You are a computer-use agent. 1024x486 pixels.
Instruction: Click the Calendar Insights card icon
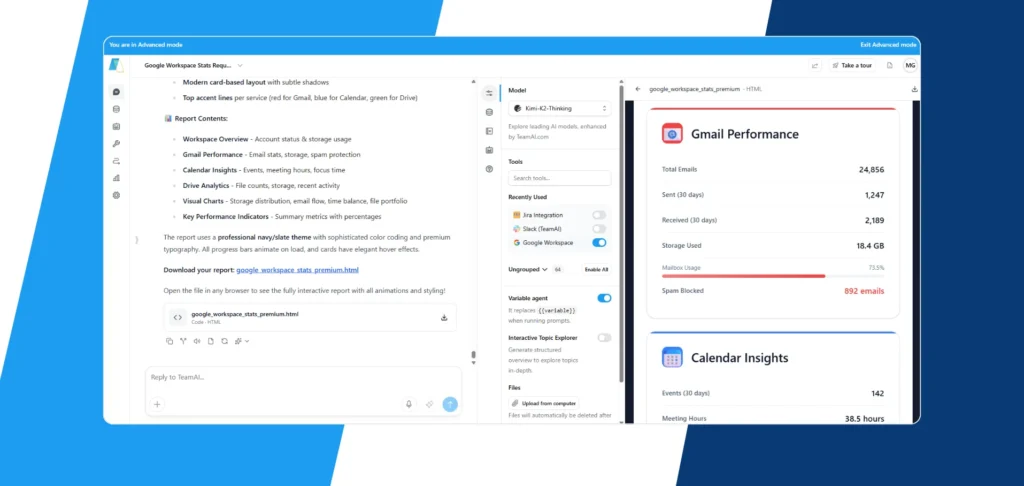672,357
